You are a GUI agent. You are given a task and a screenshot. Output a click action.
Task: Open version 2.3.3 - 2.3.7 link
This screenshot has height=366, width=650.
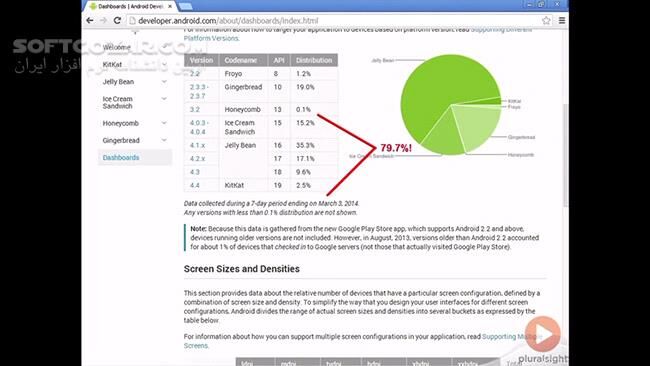(199, 91)
